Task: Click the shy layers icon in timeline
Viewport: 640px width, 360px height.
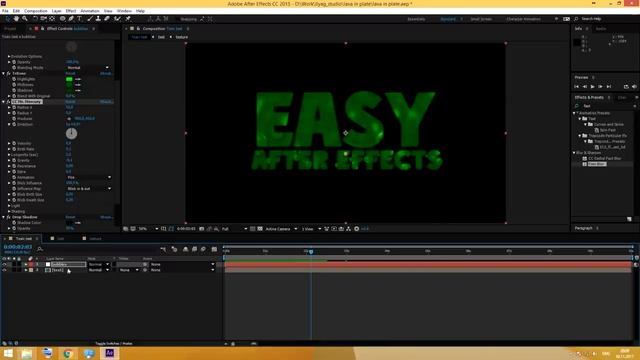Action: point(185,249)
